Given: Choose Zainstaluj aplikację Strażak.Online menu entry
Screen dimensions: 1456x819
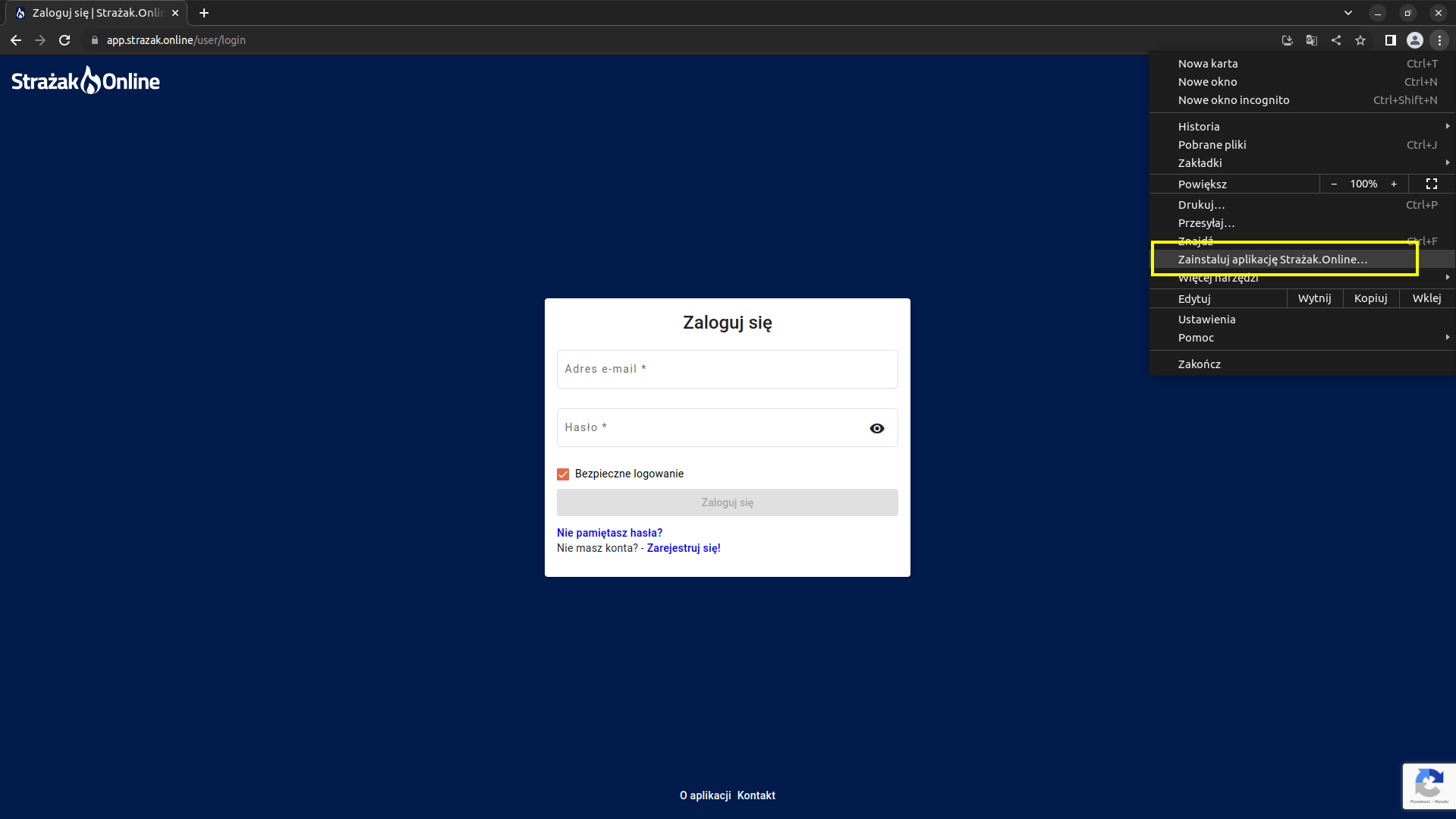Looking at the screenshot, I should tap(1302, 260).
